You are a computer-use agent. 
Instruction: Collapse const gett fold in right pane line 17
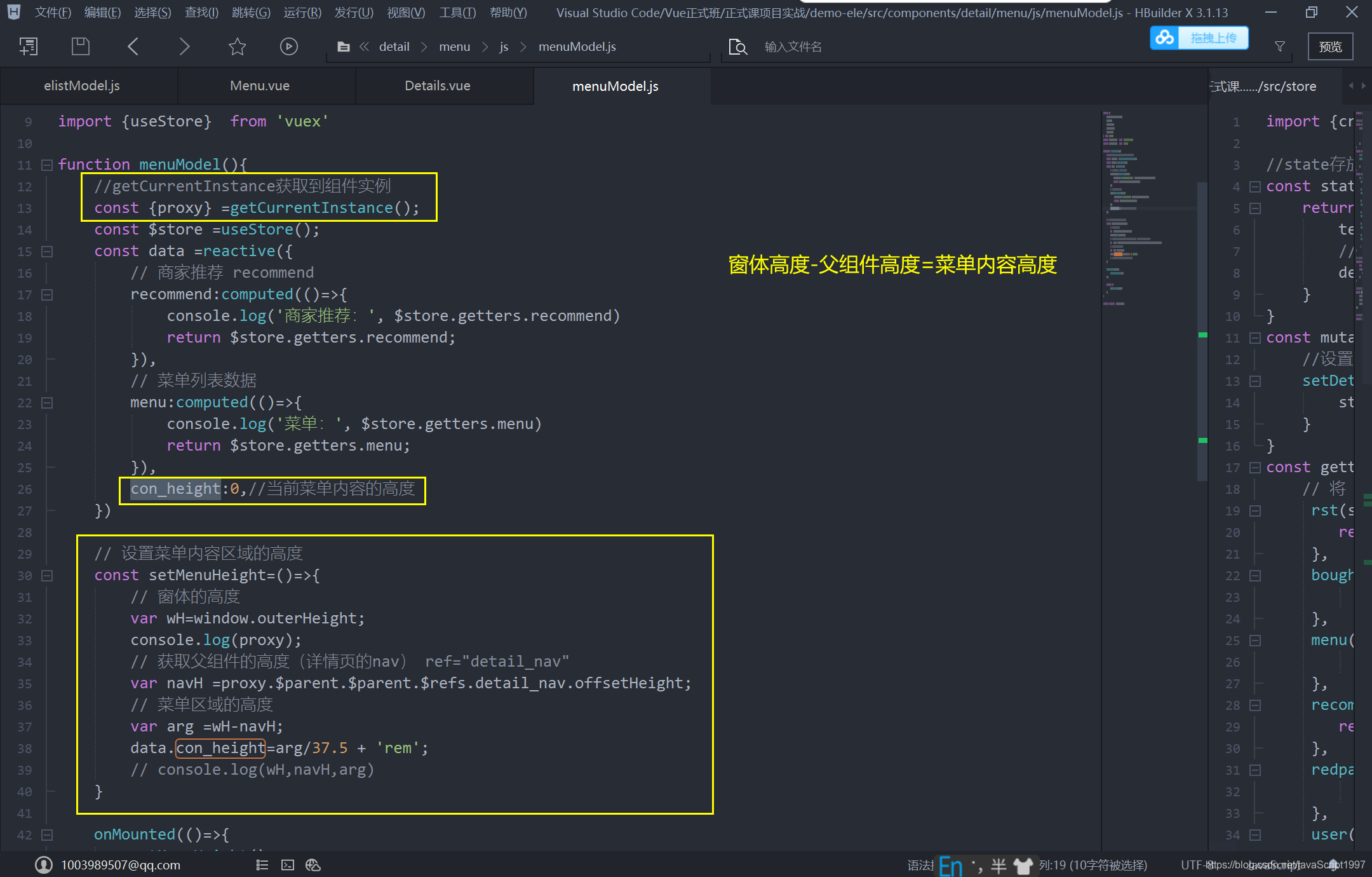1254,468
